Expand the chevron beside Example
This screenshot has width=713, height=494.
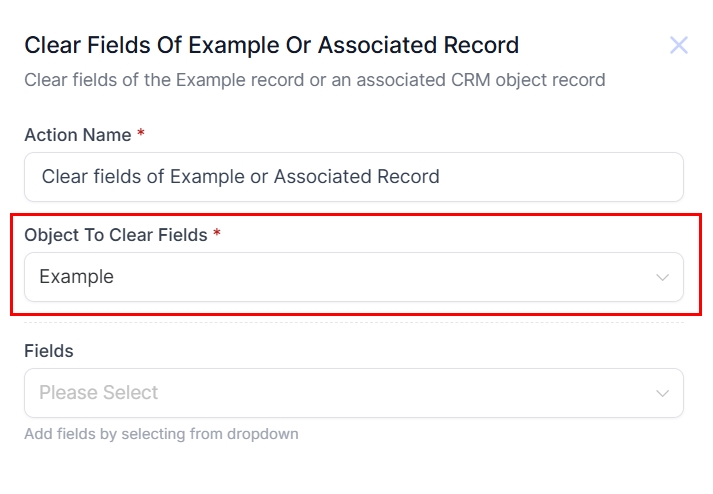[662, 277]
